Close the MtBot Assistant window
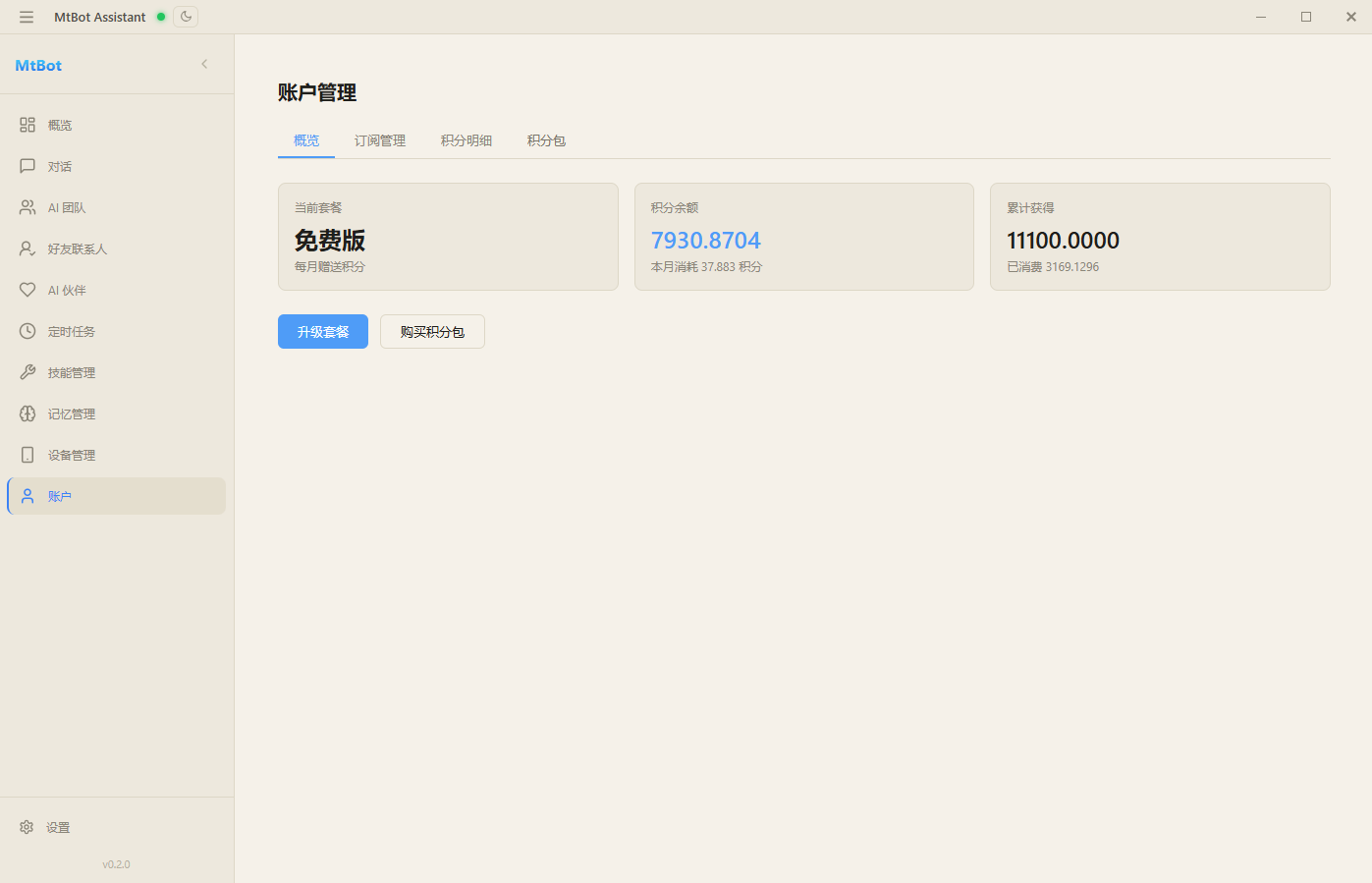This screenshot has width=1372, height=883. tap(1351, 17)
